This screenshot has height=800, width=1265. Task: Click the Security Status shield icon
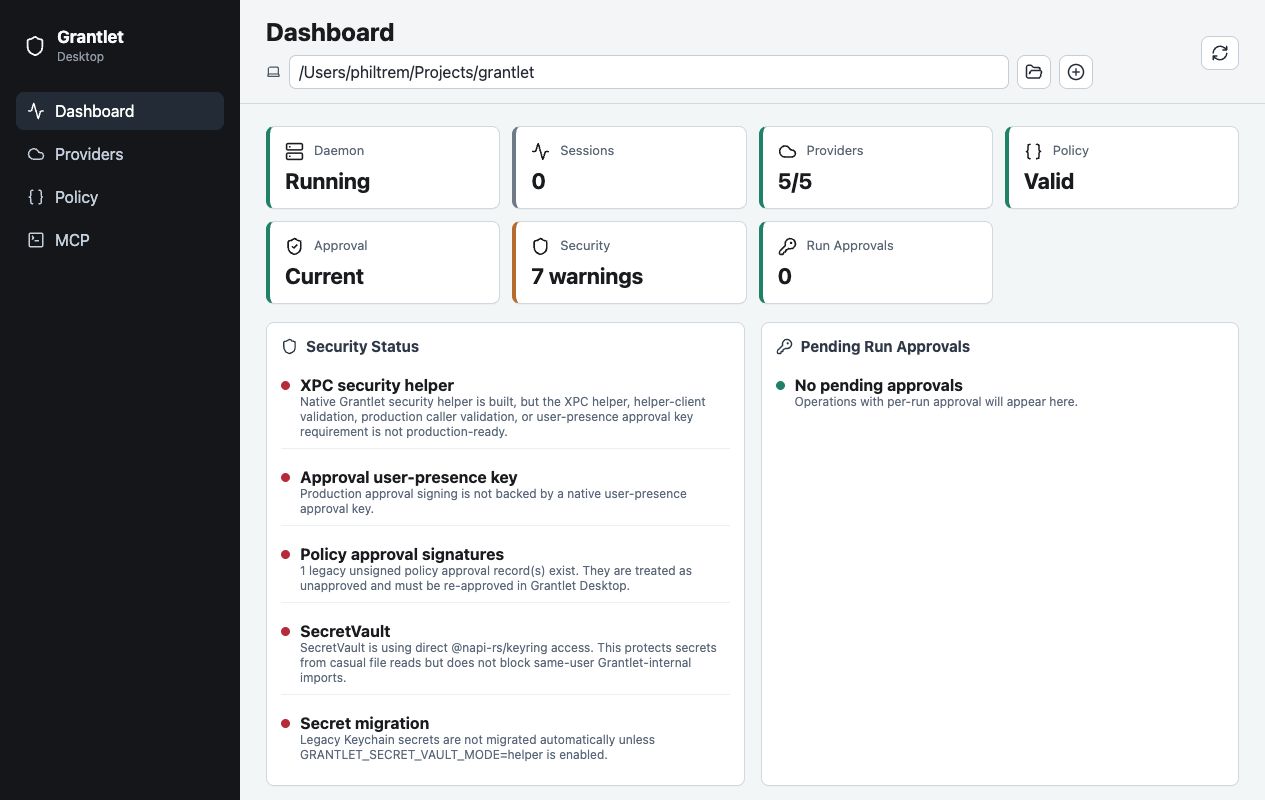click(290, 347)
